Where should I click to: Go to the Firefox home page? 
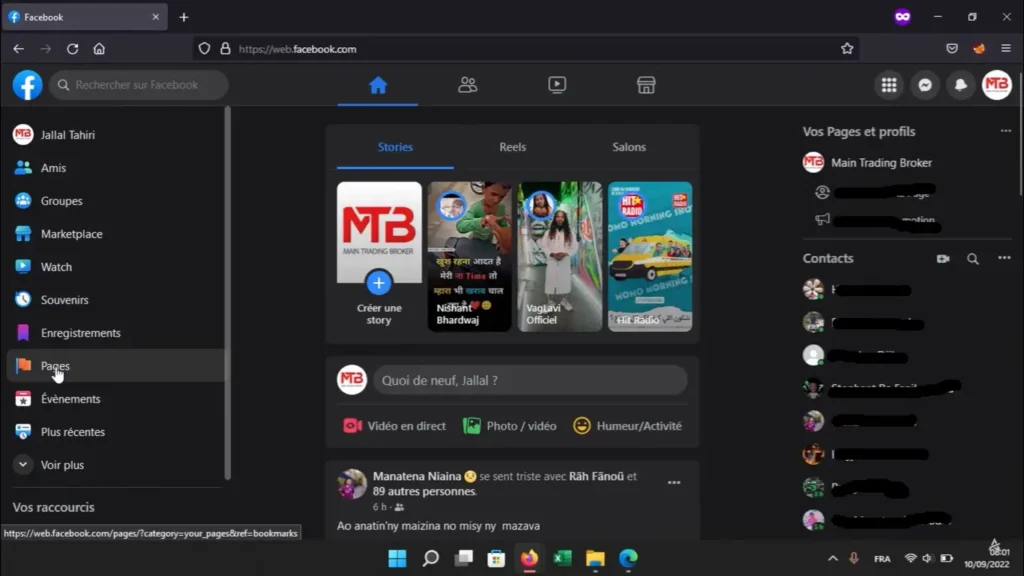(99, 49)
